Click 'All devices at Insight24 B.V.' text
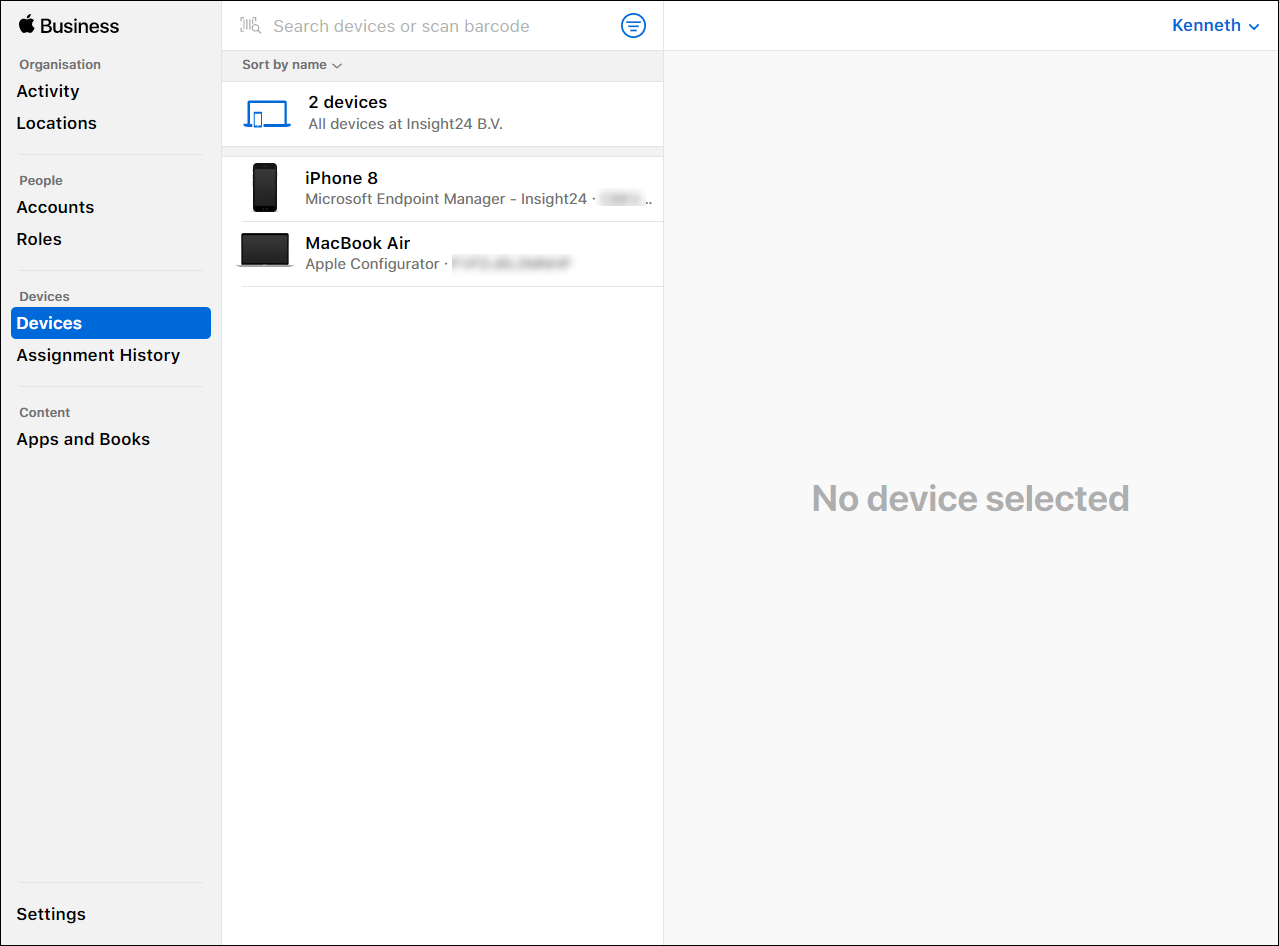Image resolution: width=1279 pixels, height=946 pixels. click(405, 125)
